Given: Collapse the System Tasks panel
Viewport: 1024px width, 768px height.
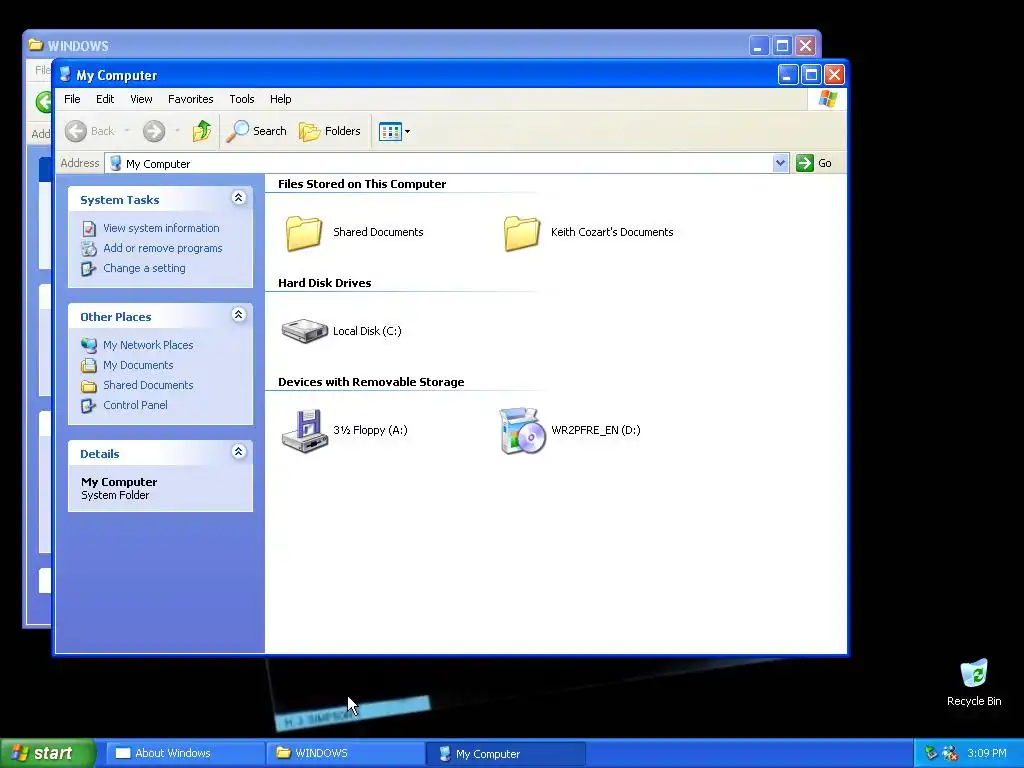Looking at the screenshot, I should 238,198.
